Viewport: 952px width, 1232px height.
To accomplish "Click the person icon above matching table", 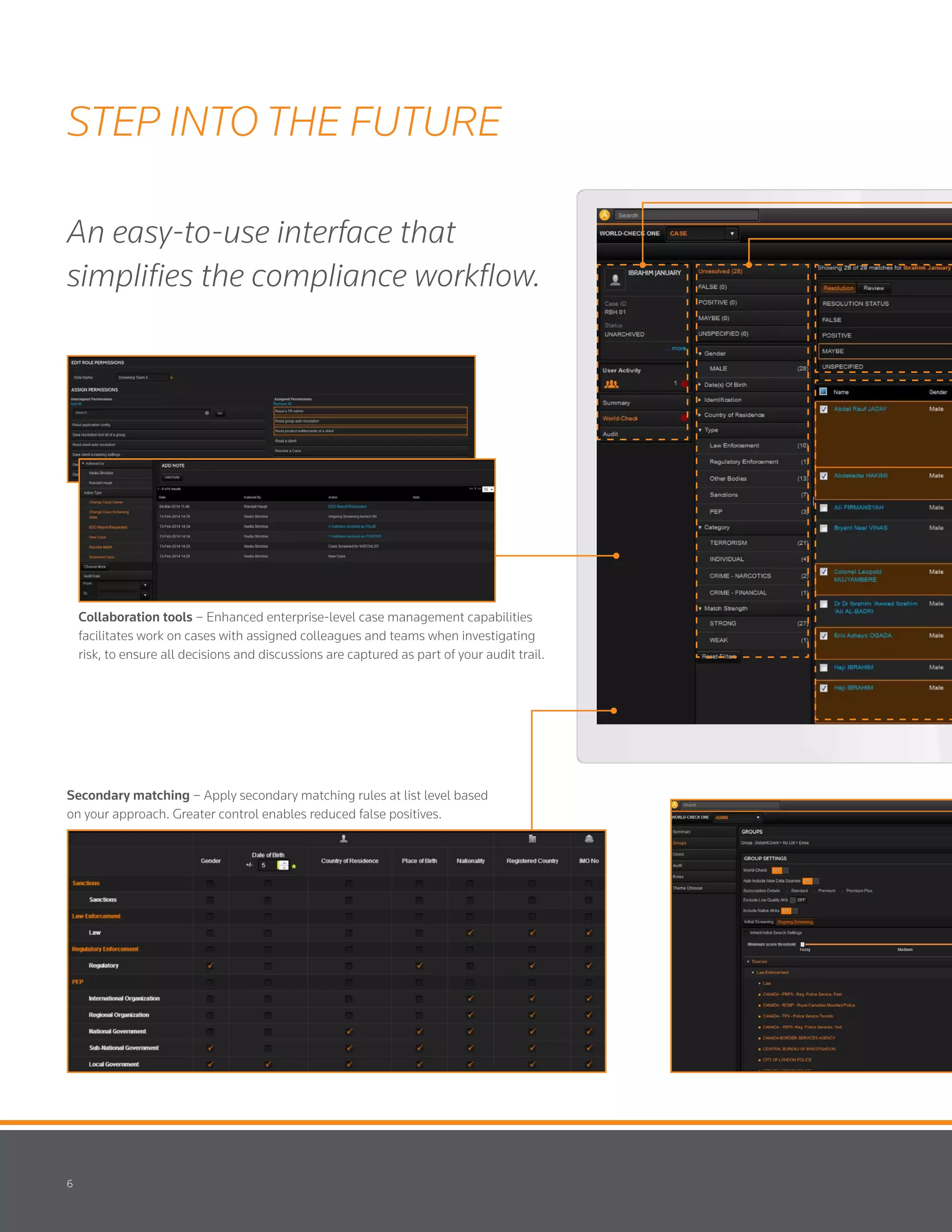I will (x=344, y=839).
